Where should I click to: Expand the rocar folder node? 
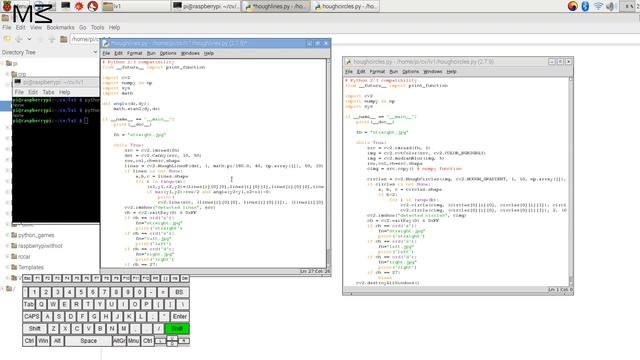[7, 256]
